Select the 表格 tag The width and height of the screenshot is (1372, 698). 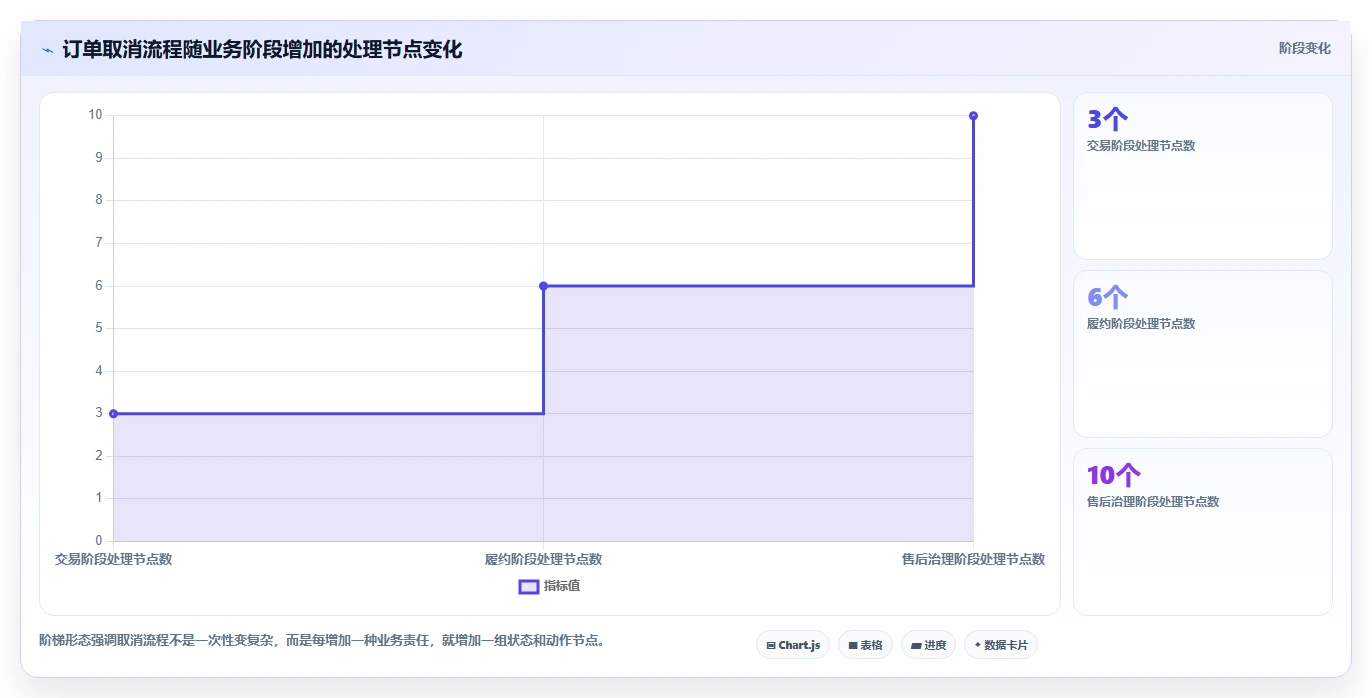[865, 645]
